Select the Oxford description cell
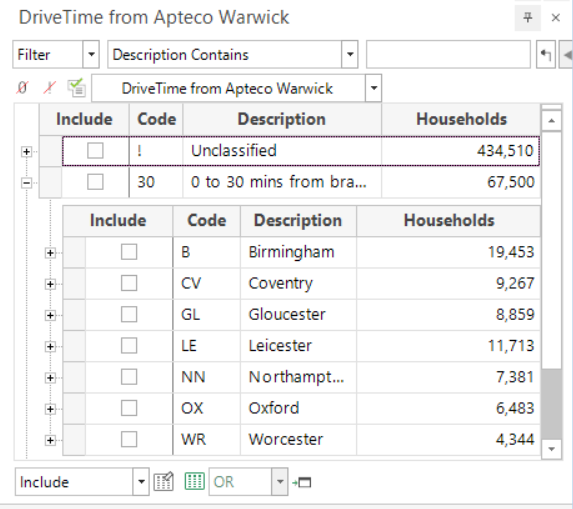Image resolution: width=573 pixels, height=509 pixels. [298, 408]
